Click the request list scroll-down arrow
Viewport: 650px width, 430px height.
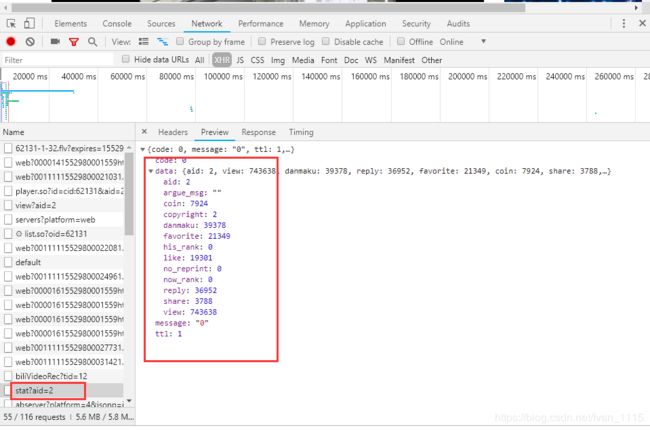pos(129,401)
